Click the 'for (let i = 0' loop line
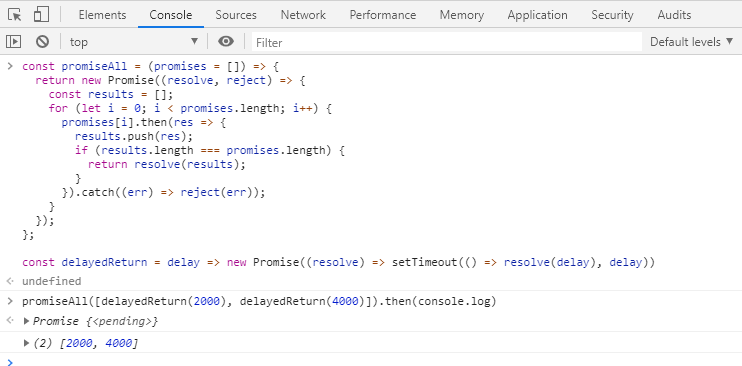Viewport: 742px width, 366px height. tap(190, 108)
